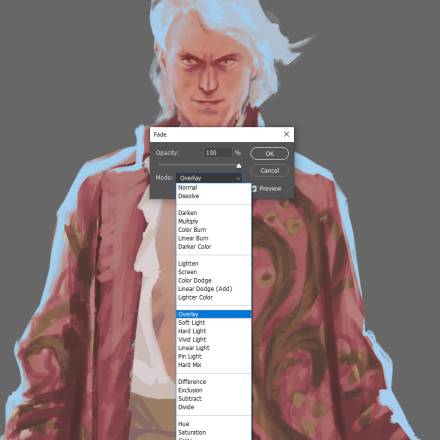Open the Mode dropdown showing Overlay
This screenshot has width=440, height=440.
[209, 178]
